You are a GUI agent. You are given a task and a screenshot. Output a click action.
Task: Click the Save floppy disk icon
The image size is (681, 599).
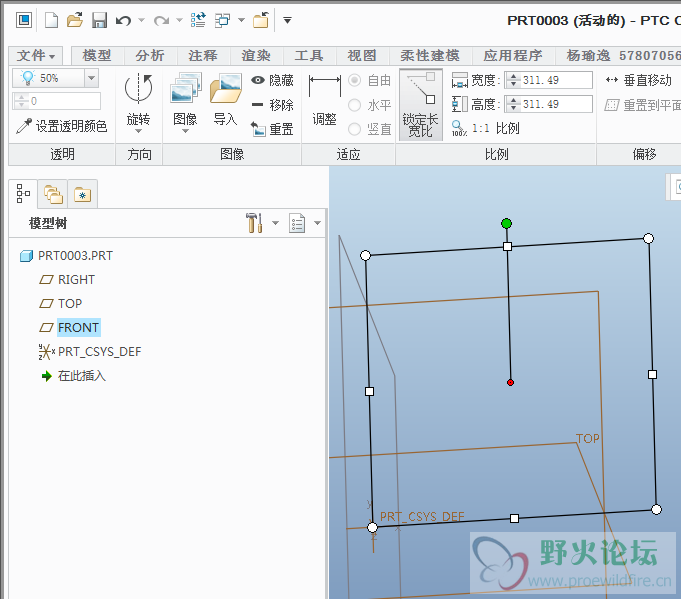click(x=99, y=20)
